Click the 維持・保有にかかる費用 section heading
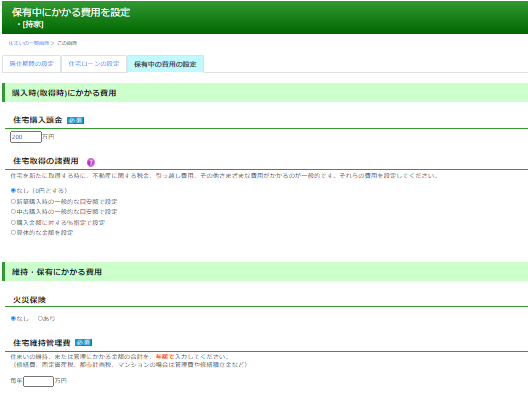Viewport: 528px width, 409px height. pyautogui.click(x=57, y=272)
